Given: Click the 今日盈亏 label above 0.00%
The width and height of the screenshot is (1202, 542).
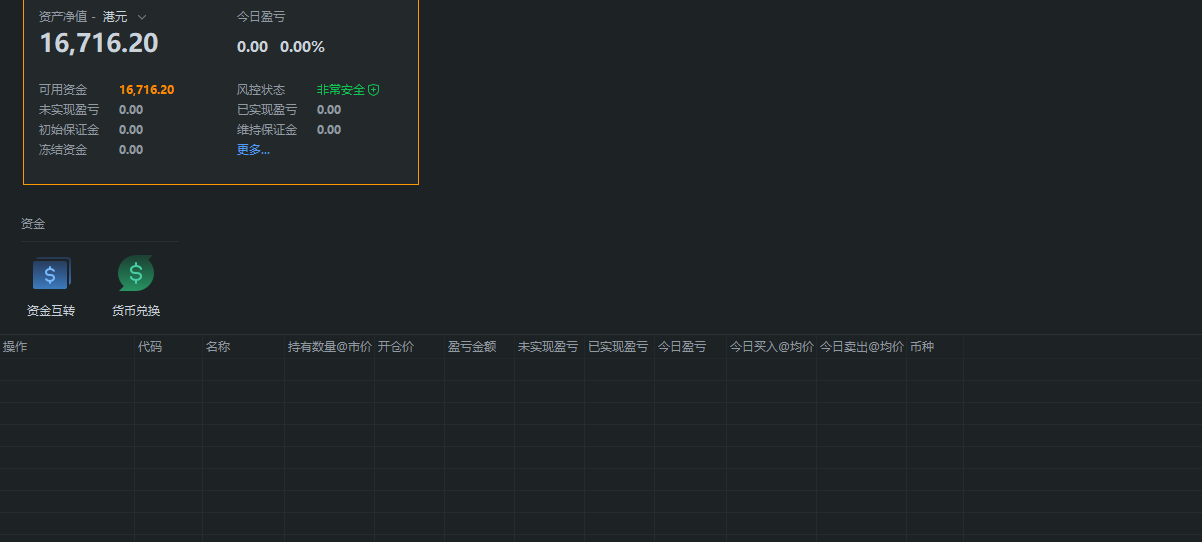Looking at the screenshot, I should (x=261, y=17).
